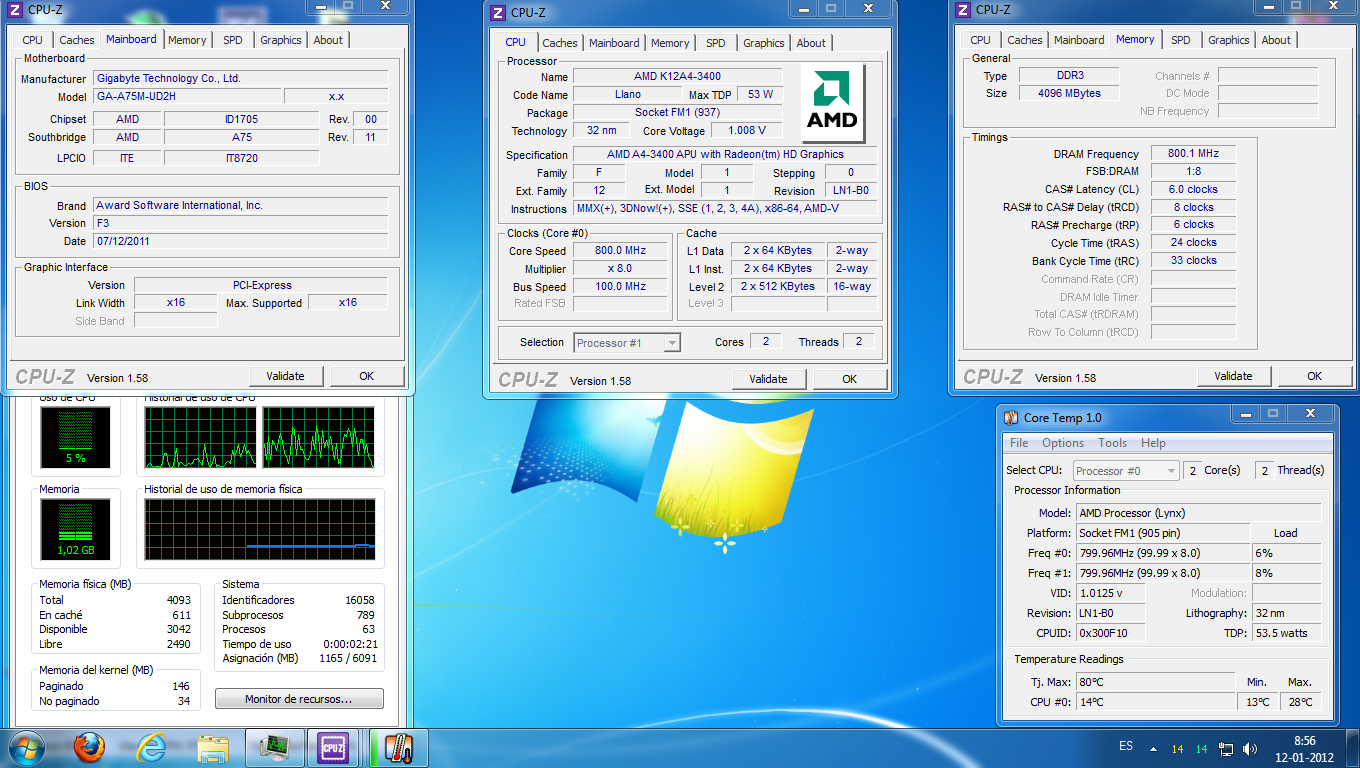
Task: Open Core Temp Tools menu
Action: [x=1112, y=443]
